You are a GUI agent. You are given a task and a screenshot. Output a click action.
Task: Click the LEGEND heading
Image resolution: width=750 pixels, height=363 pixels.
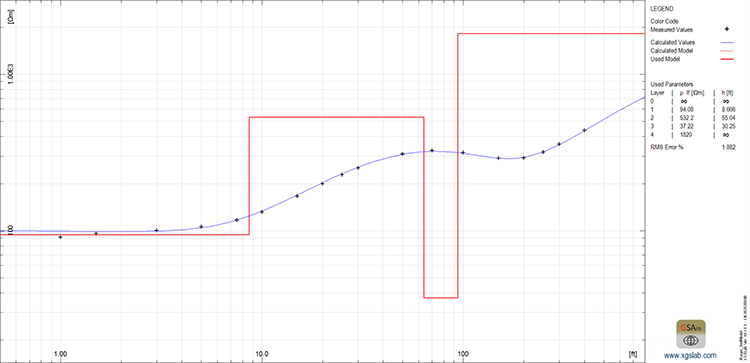[661, 9]
